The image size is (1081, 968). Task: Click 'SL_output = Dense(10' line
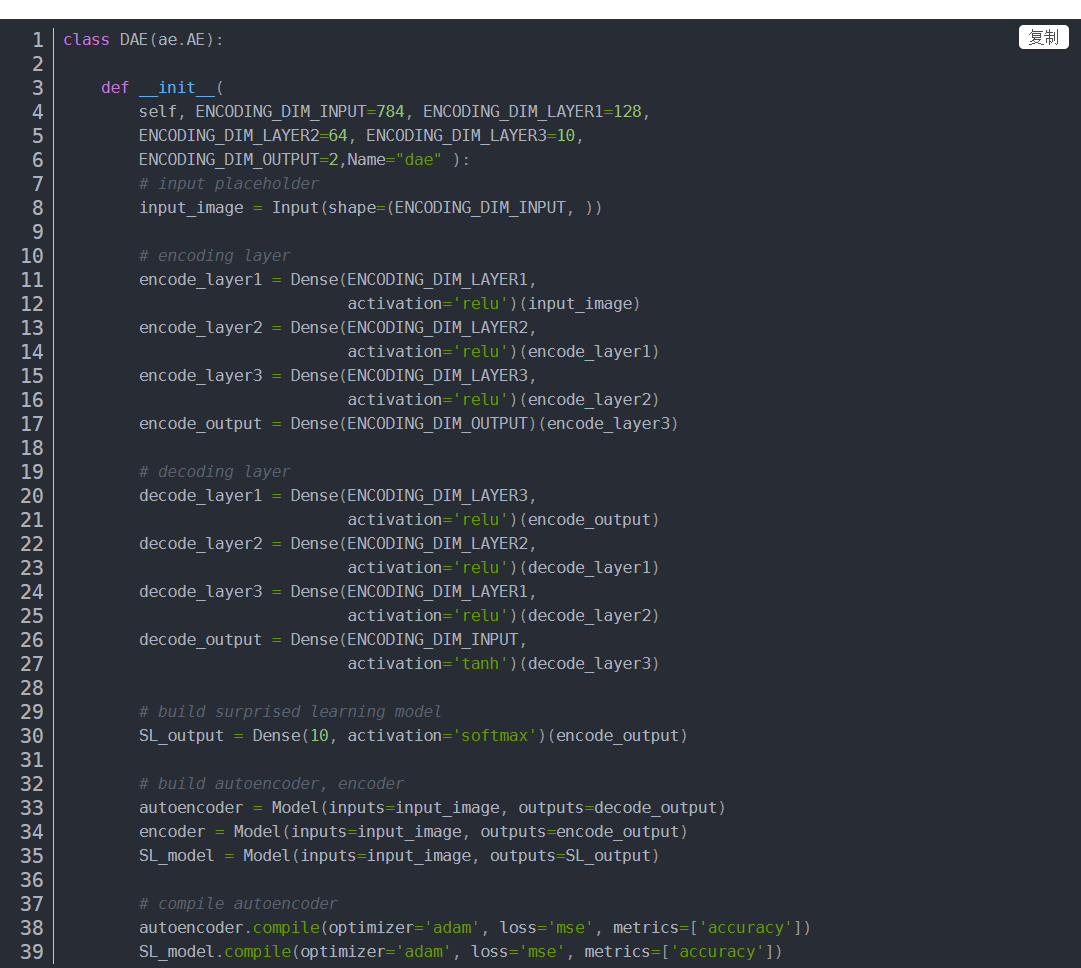pyautogui.click(x=413, y=736)
